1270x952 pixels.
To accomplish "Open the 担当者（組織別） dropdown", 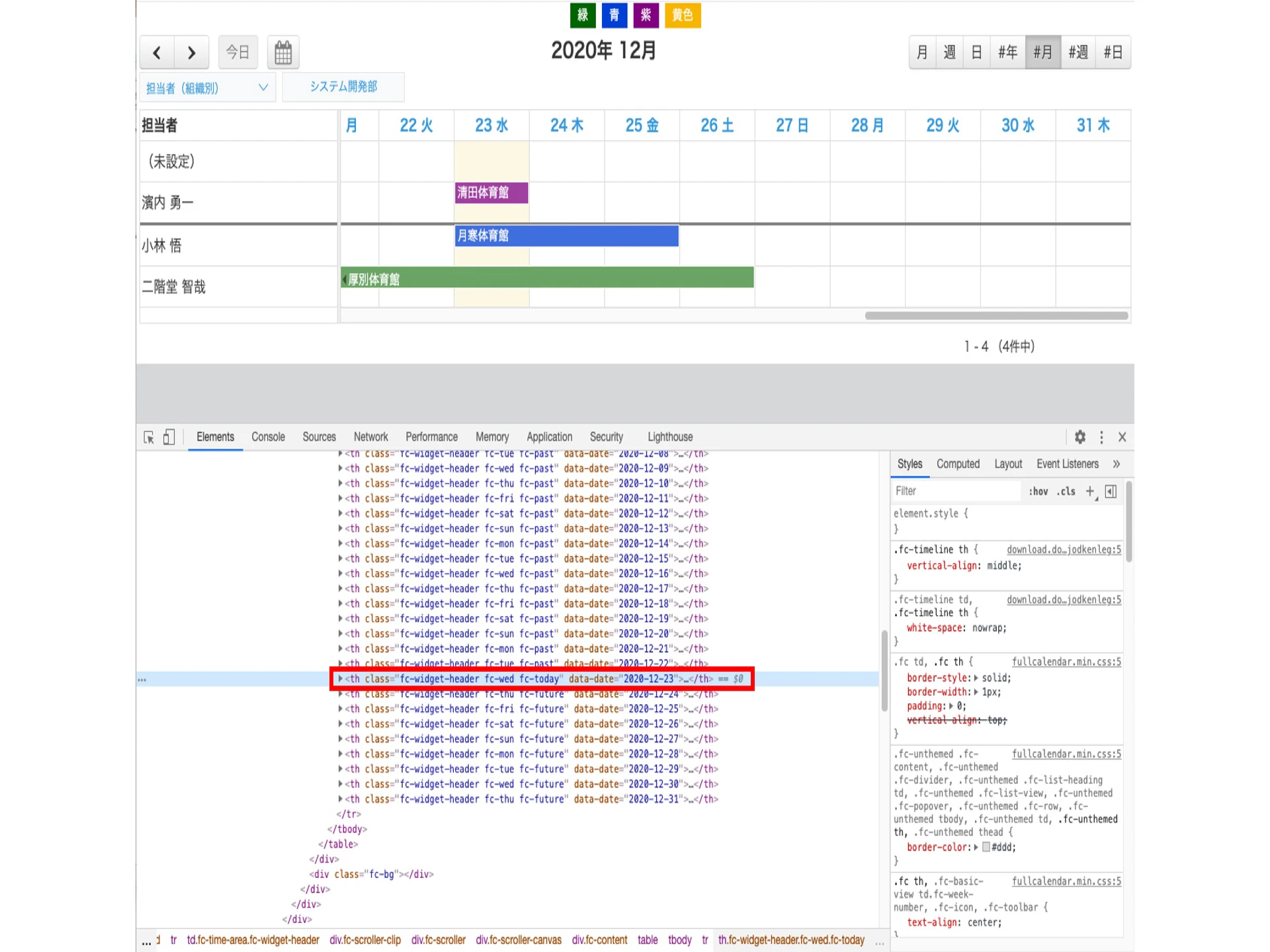I will click(x=208, y=87).
